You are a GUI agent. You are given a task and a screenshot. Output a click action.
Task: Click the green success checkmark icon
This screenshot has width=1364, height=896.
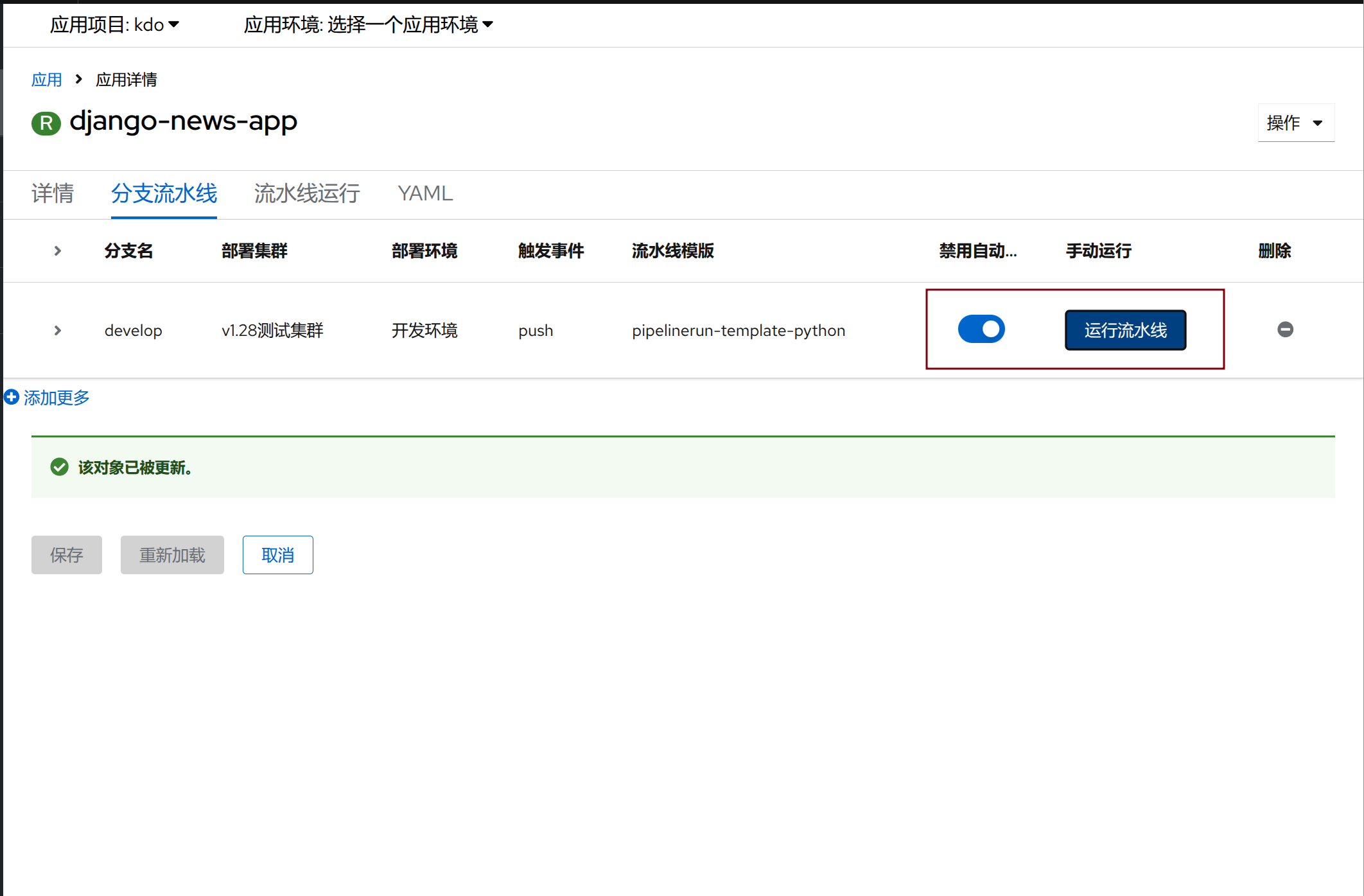[60, 467]
